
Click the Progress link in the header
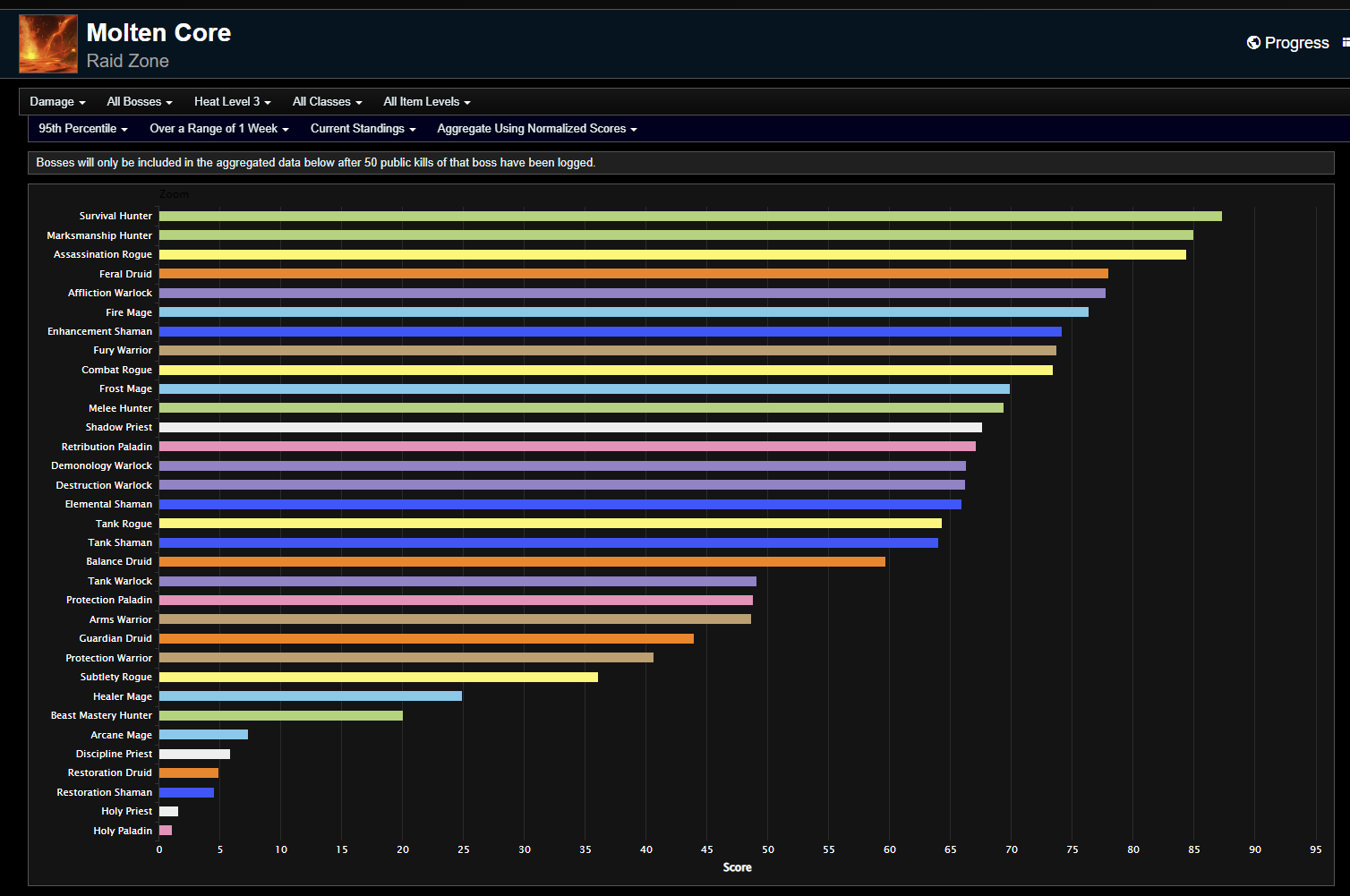[1296, 42]
